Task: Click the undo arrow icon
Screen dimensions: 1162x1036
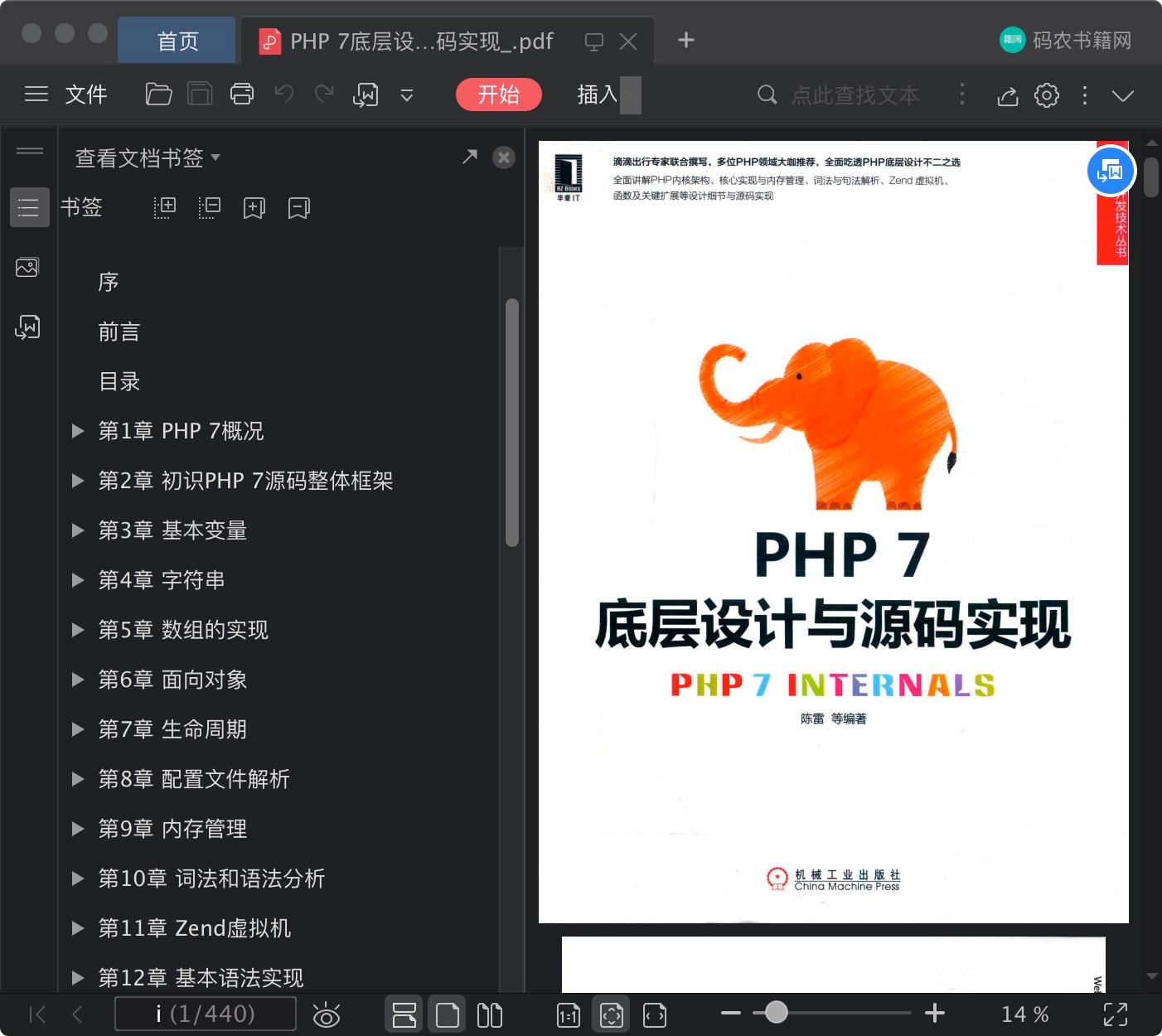Action: [x=284, y=94]
